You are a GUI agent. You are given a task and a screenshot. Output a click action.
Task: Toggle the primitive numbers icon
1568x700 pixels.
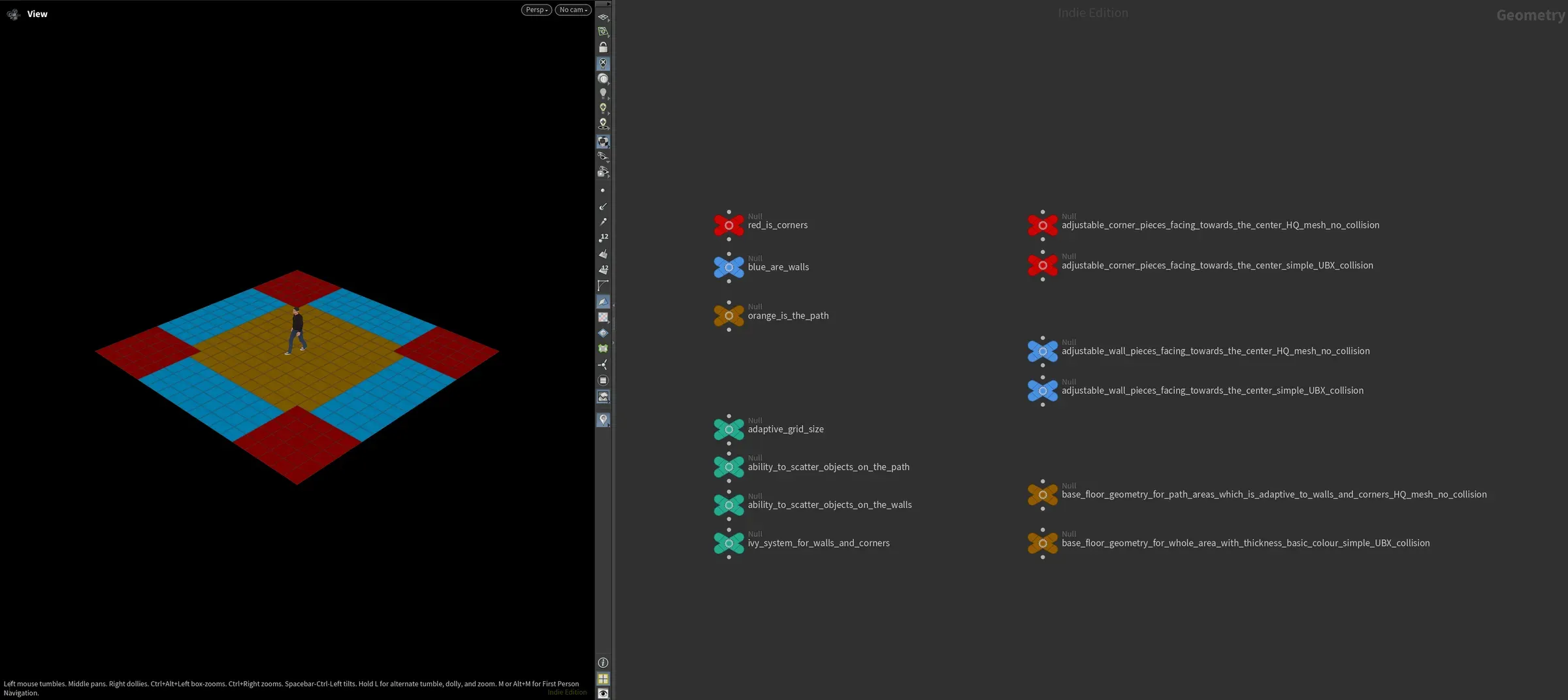click(603, 270)
